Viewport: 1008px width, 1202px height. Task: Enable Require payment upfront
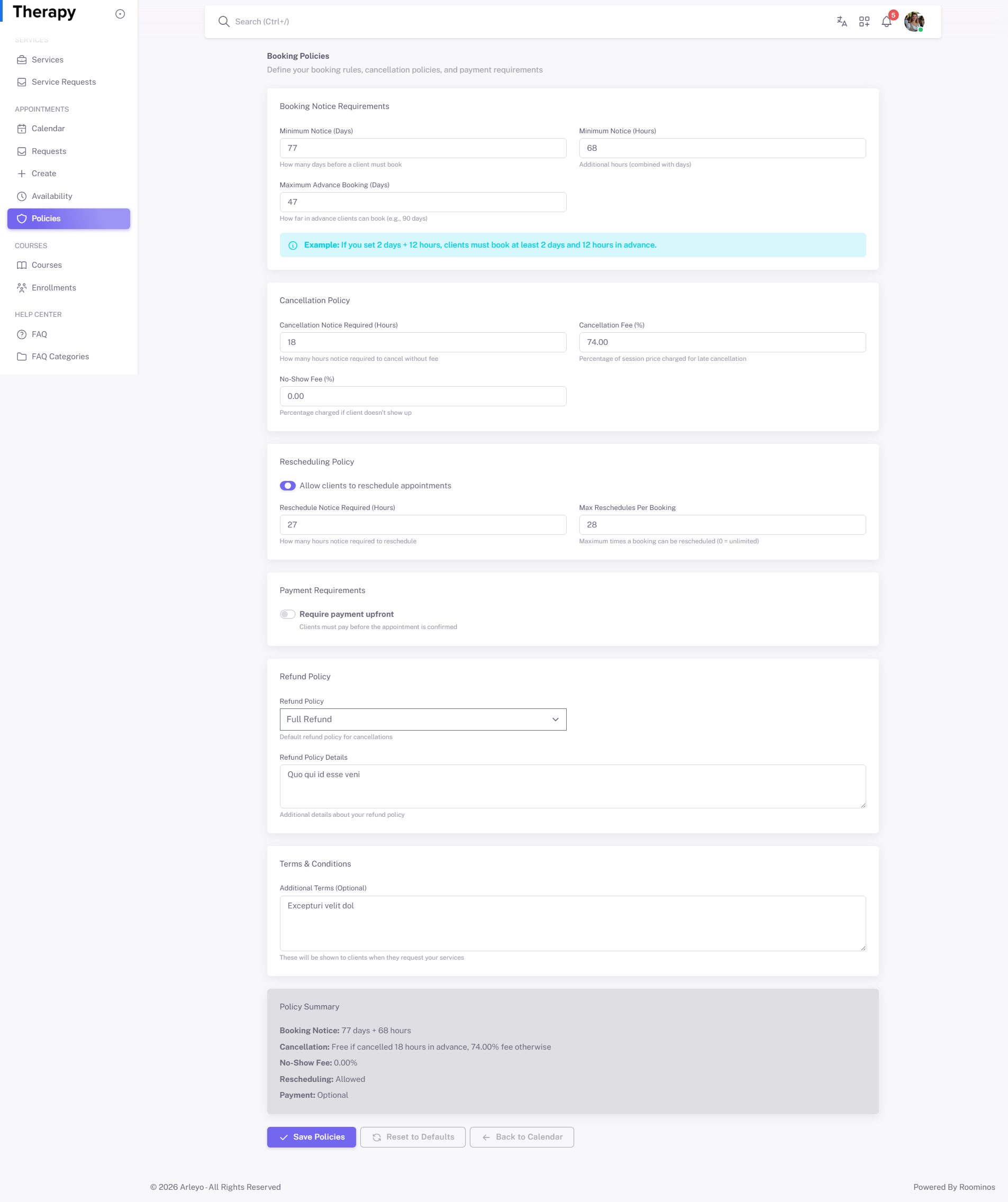pos(288,614)
